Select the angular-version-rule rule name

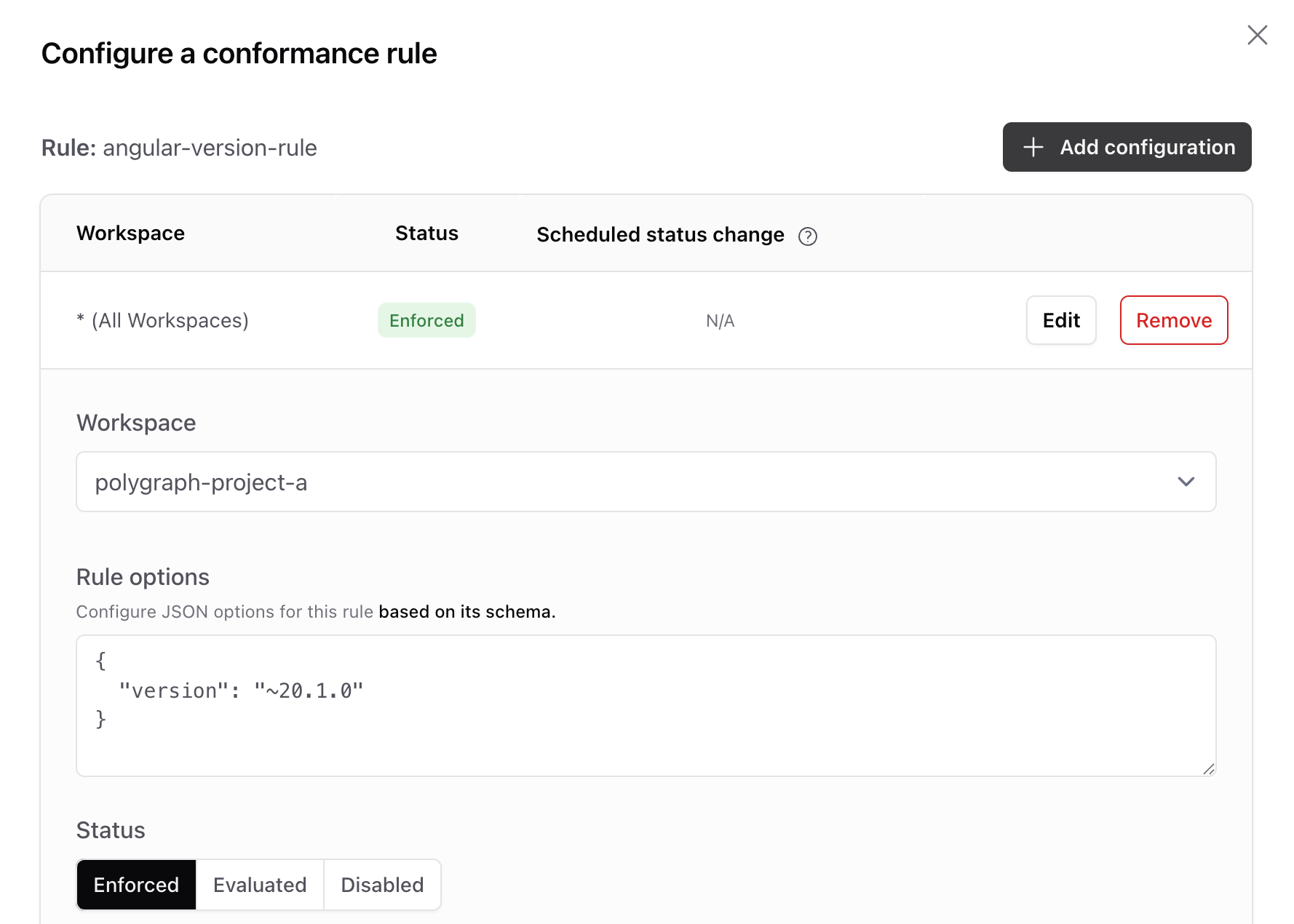click(210, 148)
